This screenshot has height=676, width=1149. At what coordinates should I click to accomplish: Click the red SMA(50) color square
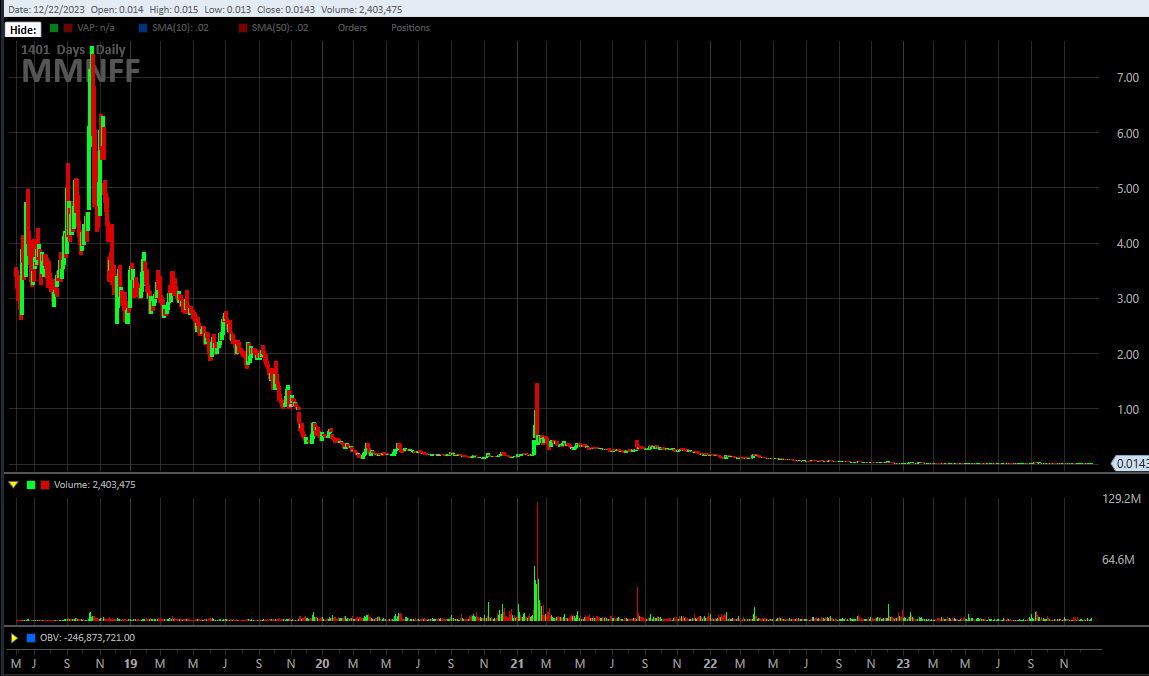tap(242, 28)
